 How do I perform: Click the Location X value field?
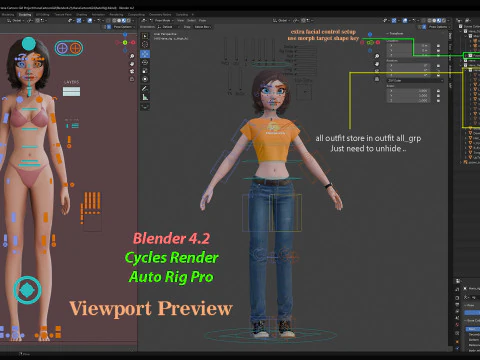click(410, 45)
